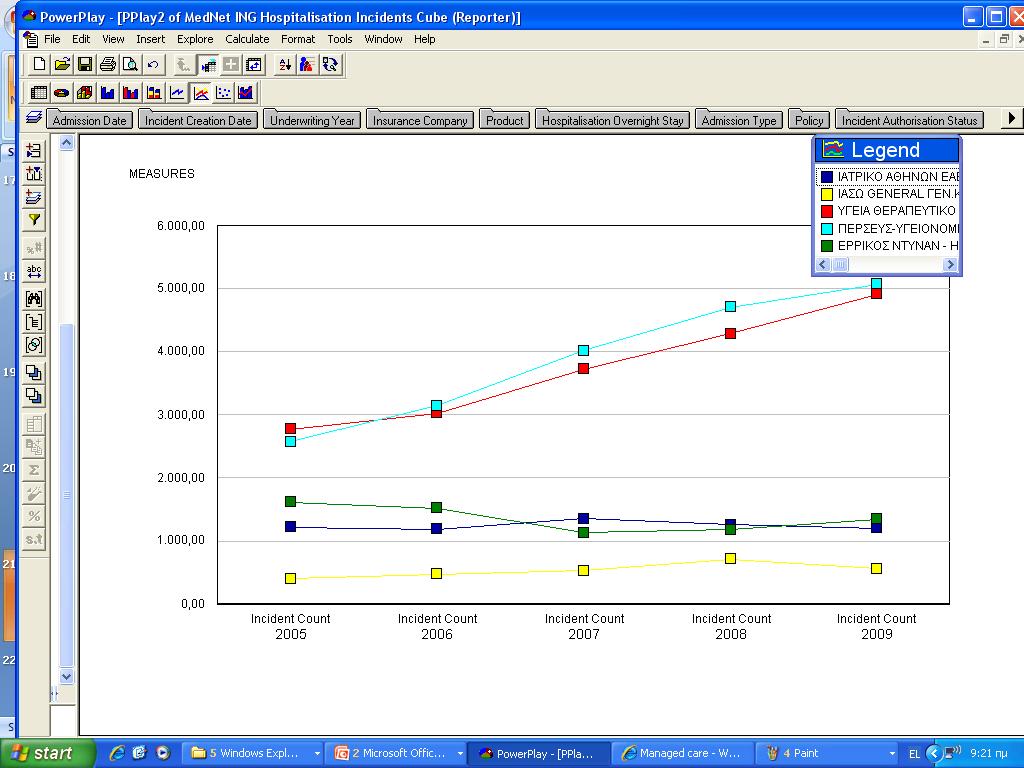Show more dimensions with the black right arrow
Viewport: 1024px width, 768px height.
pyautogui.click(x=1012, y=118)
